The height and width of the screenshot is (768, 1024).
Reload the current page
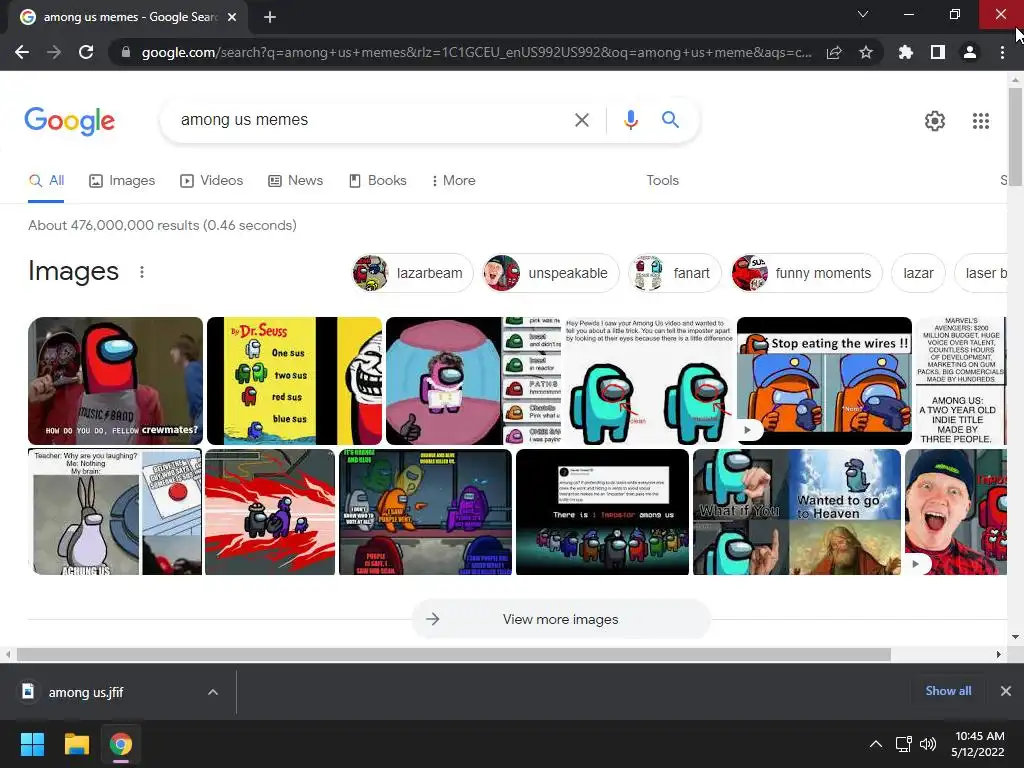pyautogui.click(x=86, y=52)
